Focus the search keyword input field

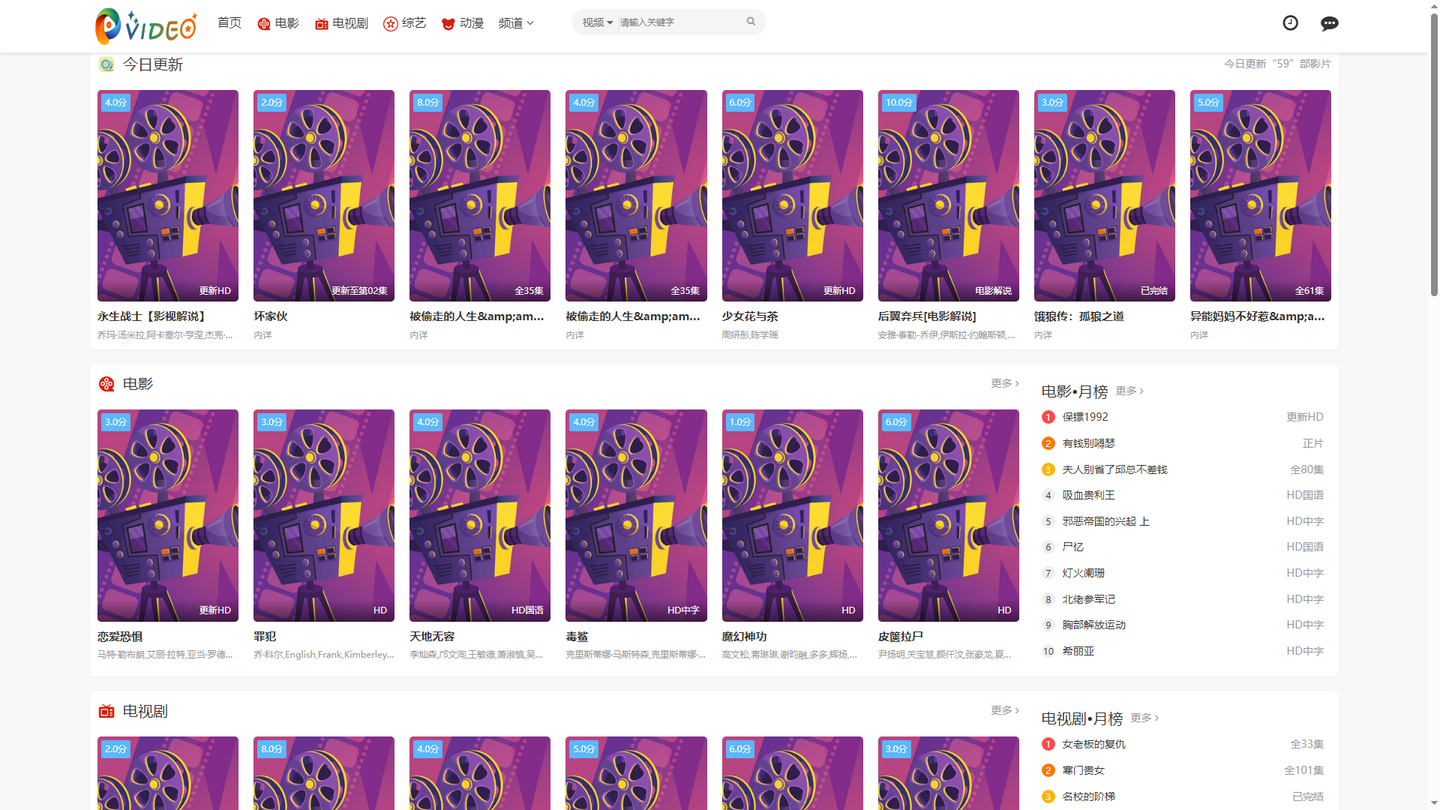click(x=680, y=22)
